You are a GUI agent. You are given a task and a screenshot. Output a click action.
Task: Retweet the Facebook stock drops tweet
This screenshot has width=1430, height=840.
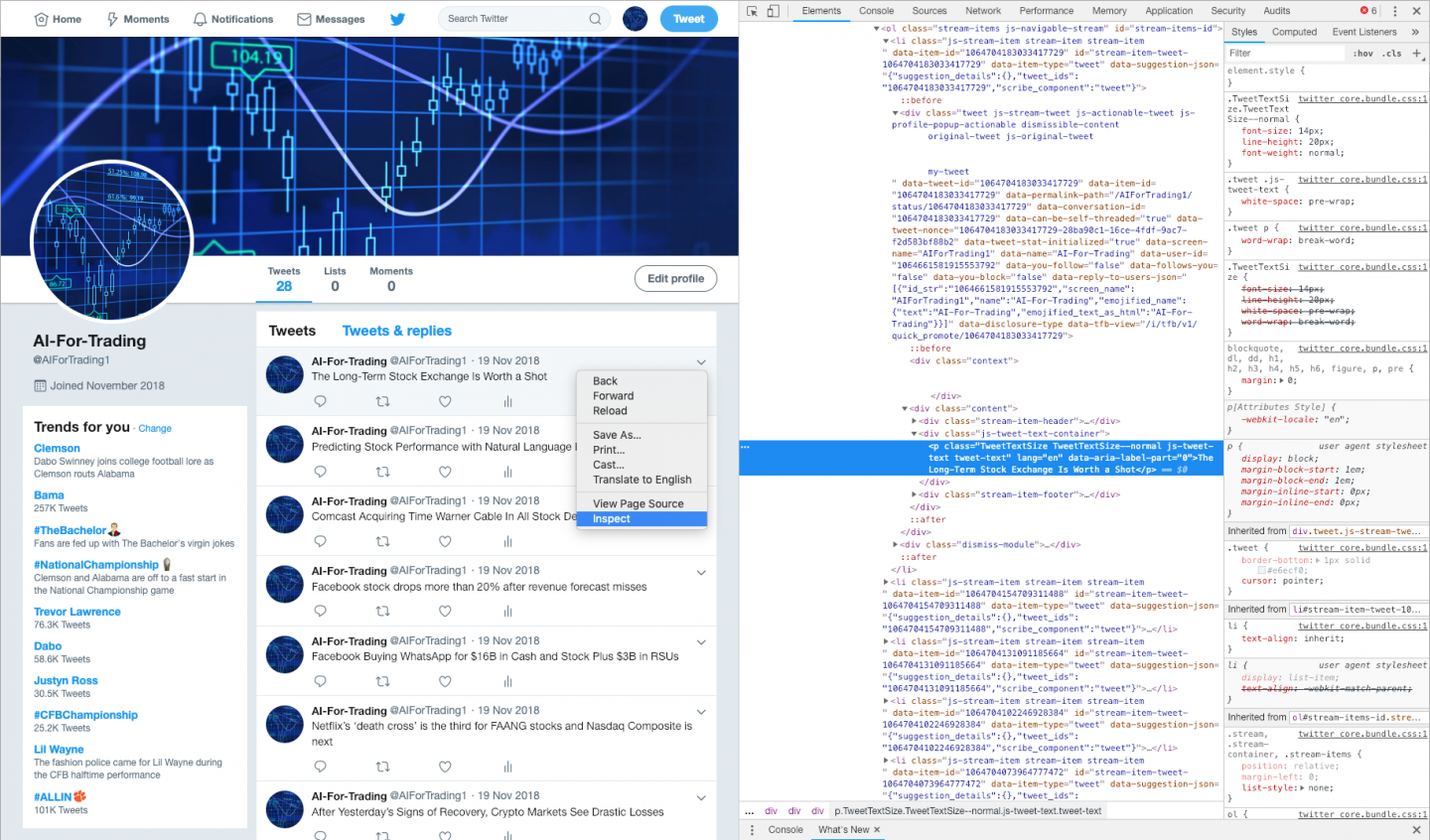[x=382, y=612]
